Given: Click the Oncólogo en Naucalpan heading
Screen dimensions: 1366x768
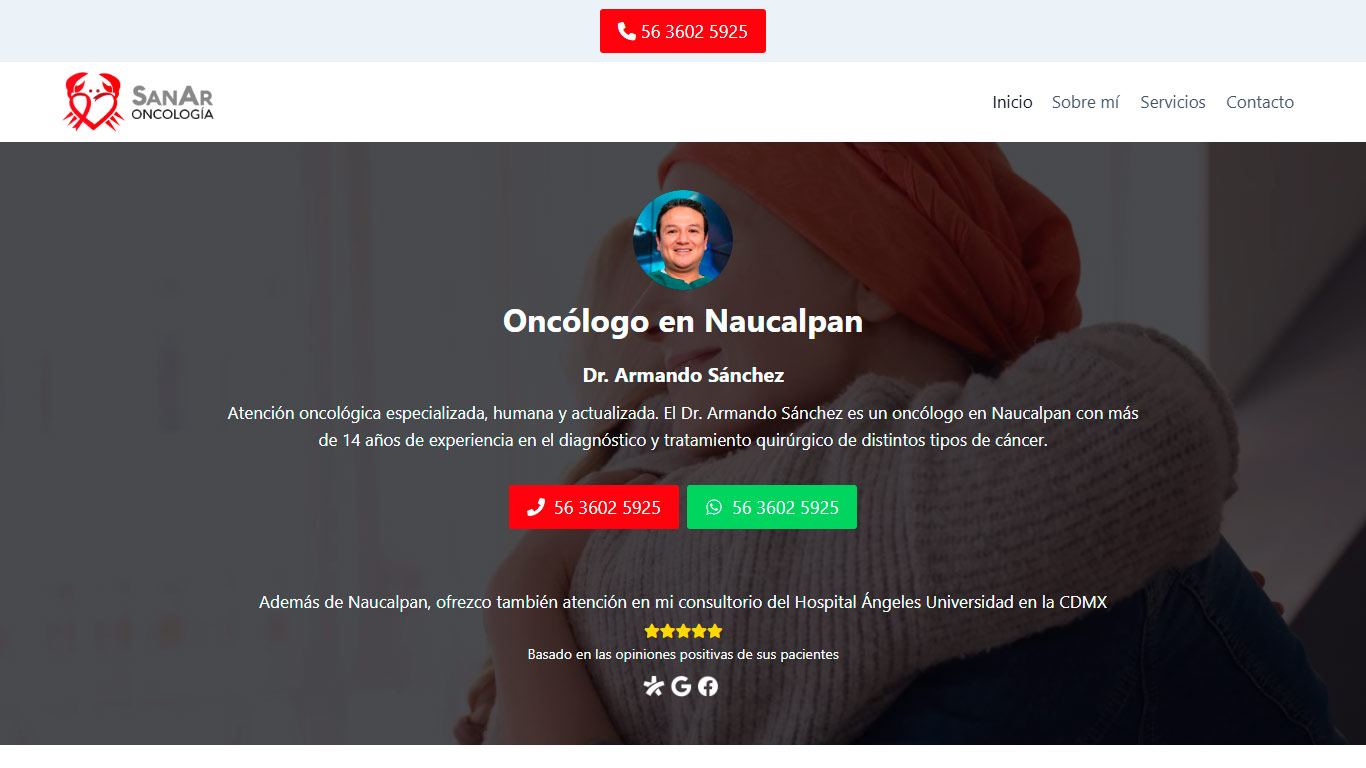Looking at the screenshot, I should point(683,321).
